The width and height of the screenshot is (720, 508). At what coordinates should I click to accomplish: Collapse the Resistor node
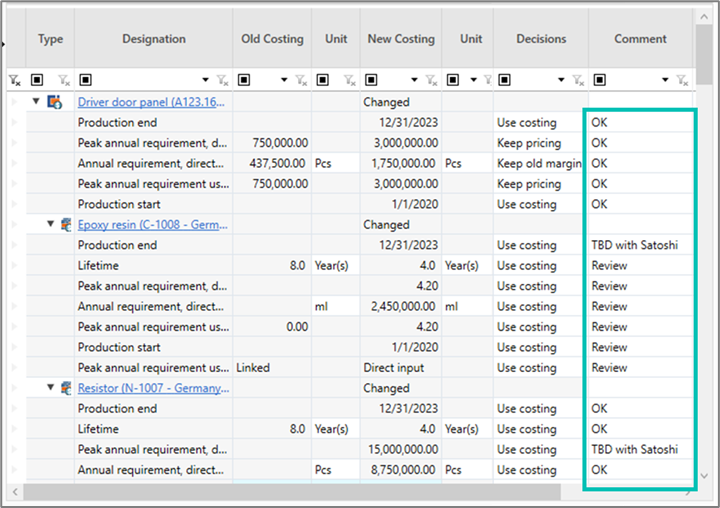click(51, 387)
